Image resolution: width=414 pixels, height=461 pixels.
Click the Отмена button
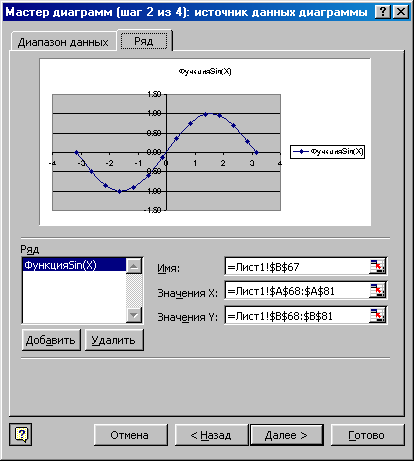(x=131, y=435)
